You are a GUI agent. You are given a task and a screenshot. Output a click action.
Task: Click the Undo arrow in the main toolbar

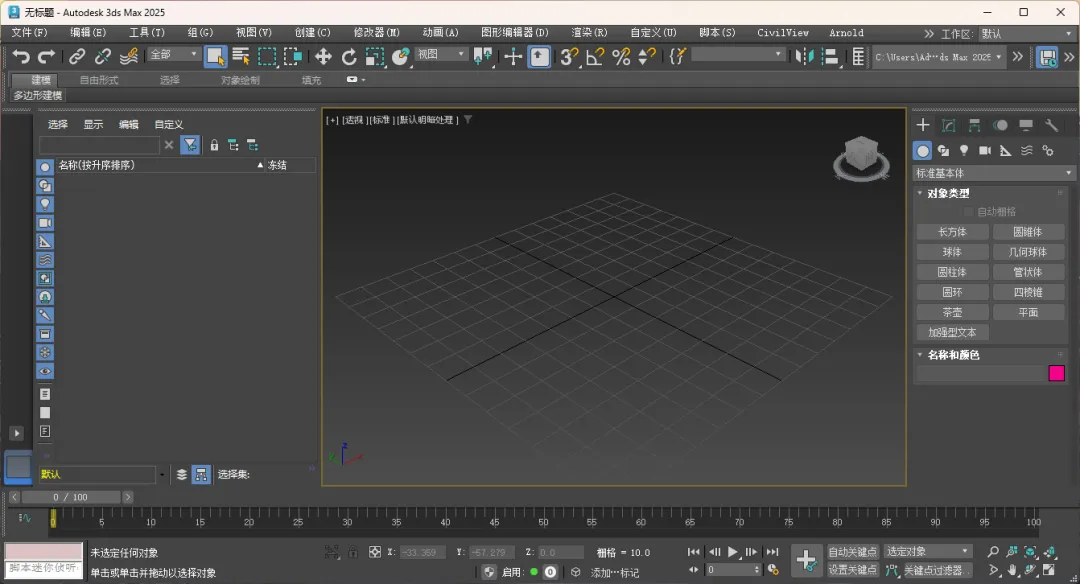[21, 57]
